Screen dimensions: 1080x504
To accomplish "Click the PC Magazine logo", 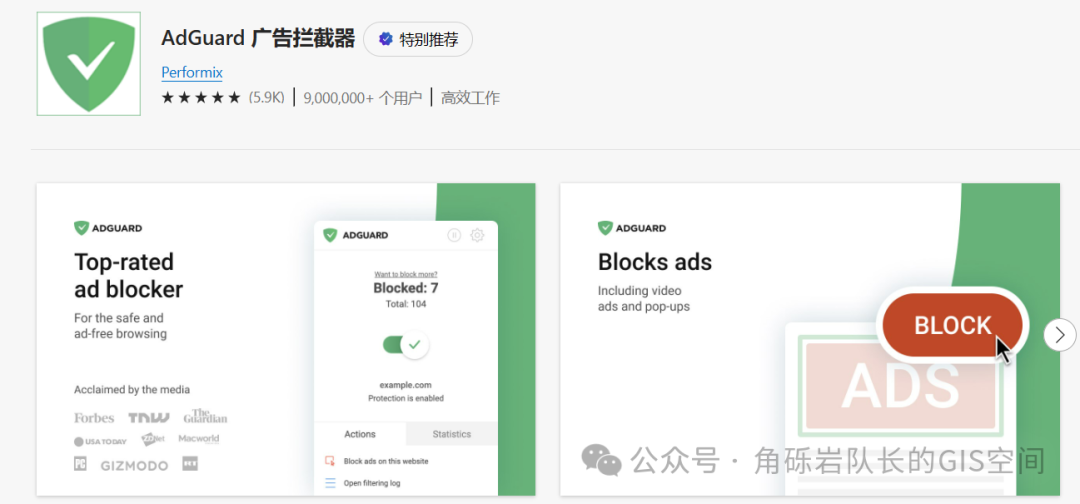I will 81,464.
